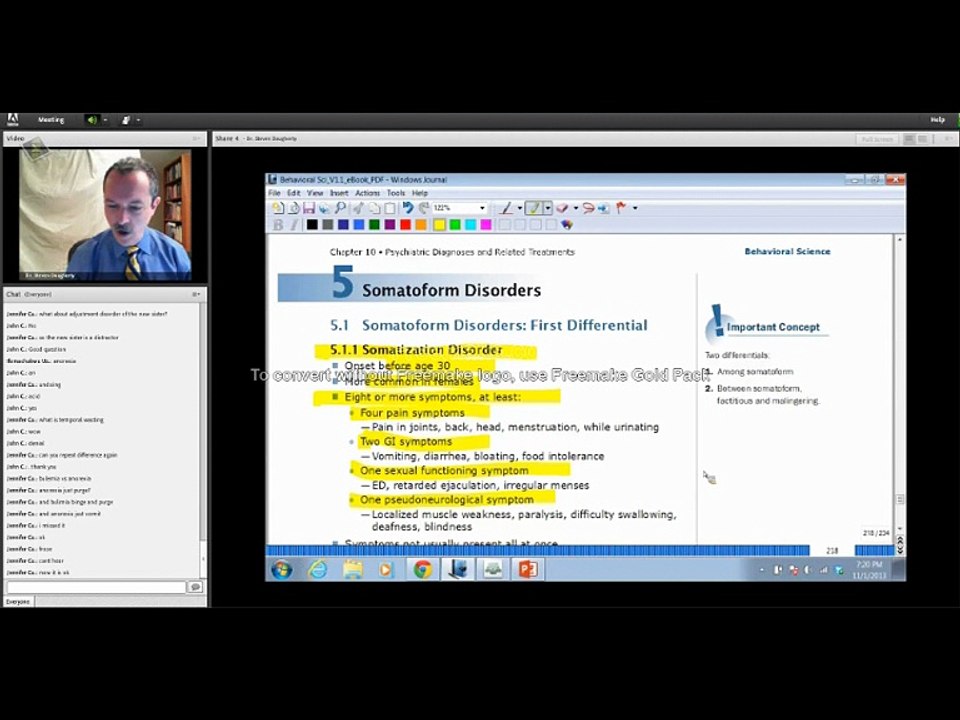This screenshot has height=720, width=960.
Task: Open the custom color palette icon
Action: pyautogui.click(x=568, y=225)
